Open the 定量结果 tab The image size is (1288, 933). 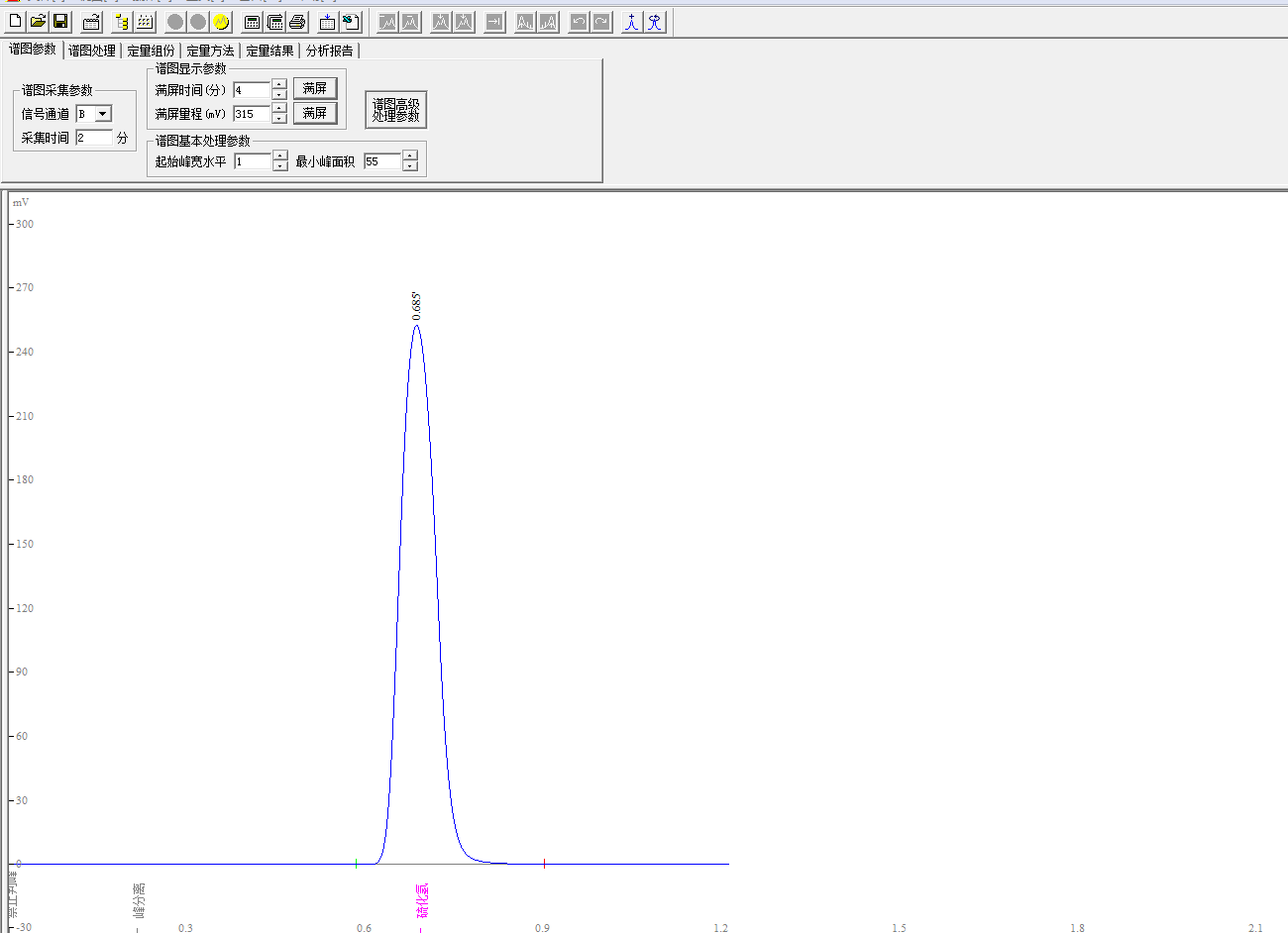269,51
